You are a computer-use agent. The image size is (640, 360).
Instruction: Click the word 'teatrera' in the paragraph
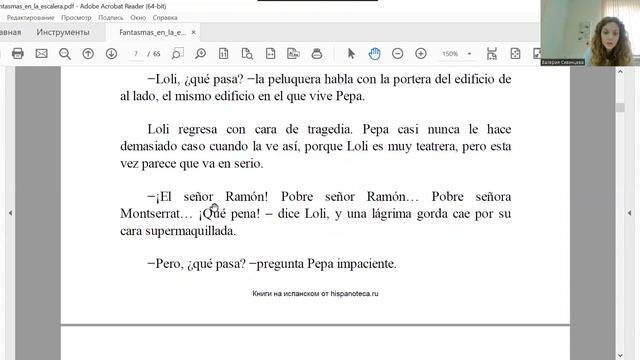(x=436, y=146)
